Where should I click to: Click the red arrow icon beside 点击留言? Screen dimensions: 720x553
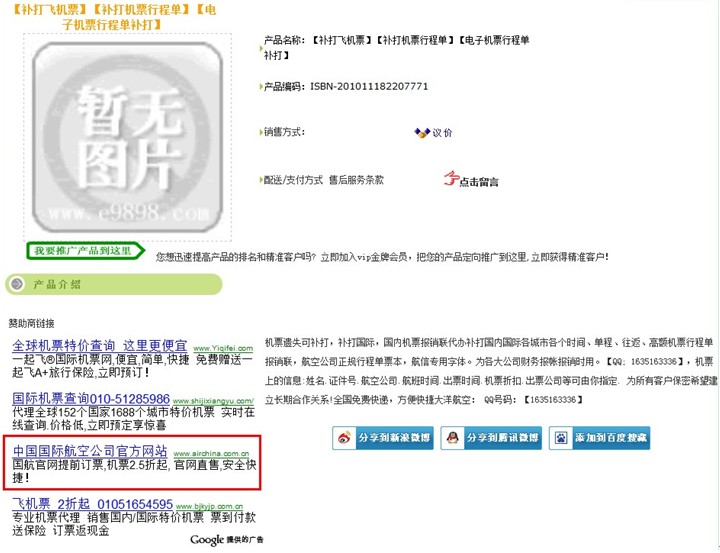tap(451, 180)
